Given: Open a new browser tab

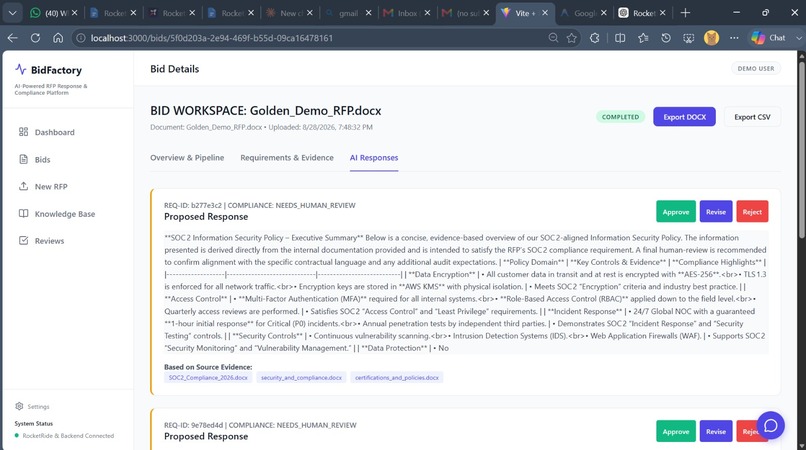Looking at the screenshot, I should pos(685,13).
